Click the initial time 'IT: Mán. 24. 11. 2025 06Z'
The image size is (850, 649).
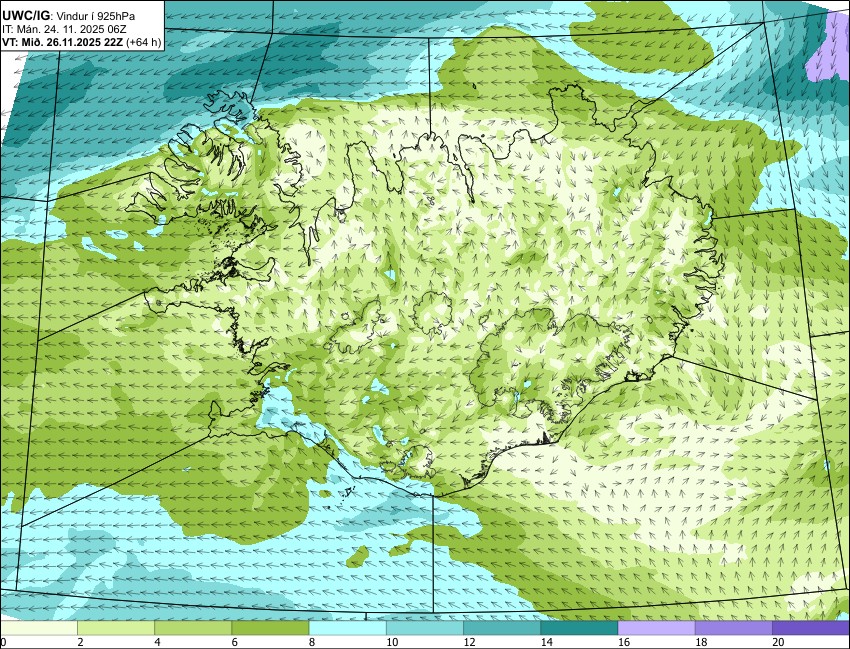coord(65,29)
